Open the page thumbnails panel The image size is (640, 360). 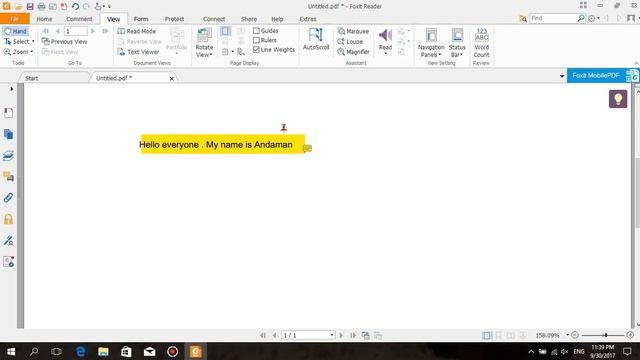[8, 134]
